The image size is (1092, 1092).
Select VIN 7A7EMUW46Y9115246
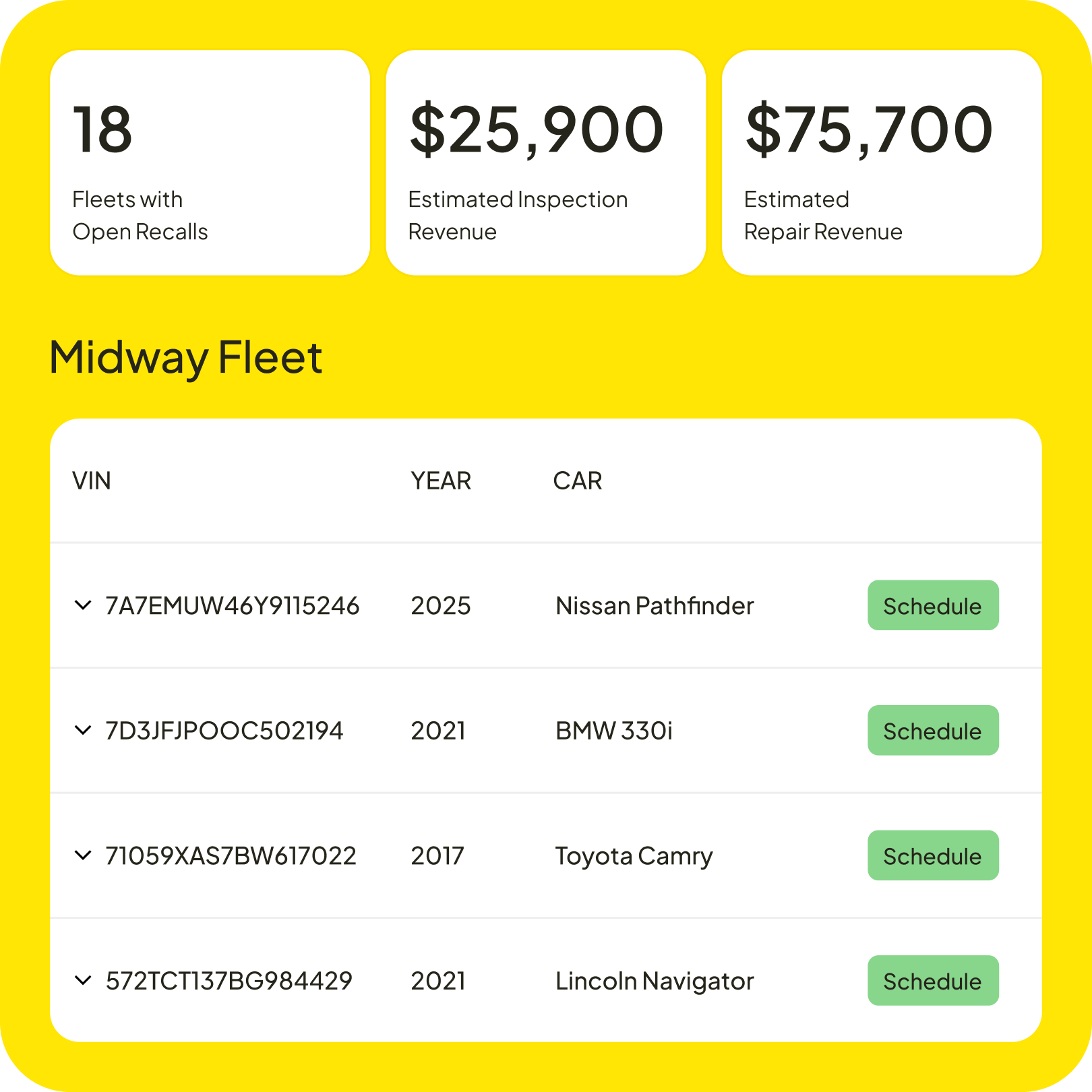233,606
